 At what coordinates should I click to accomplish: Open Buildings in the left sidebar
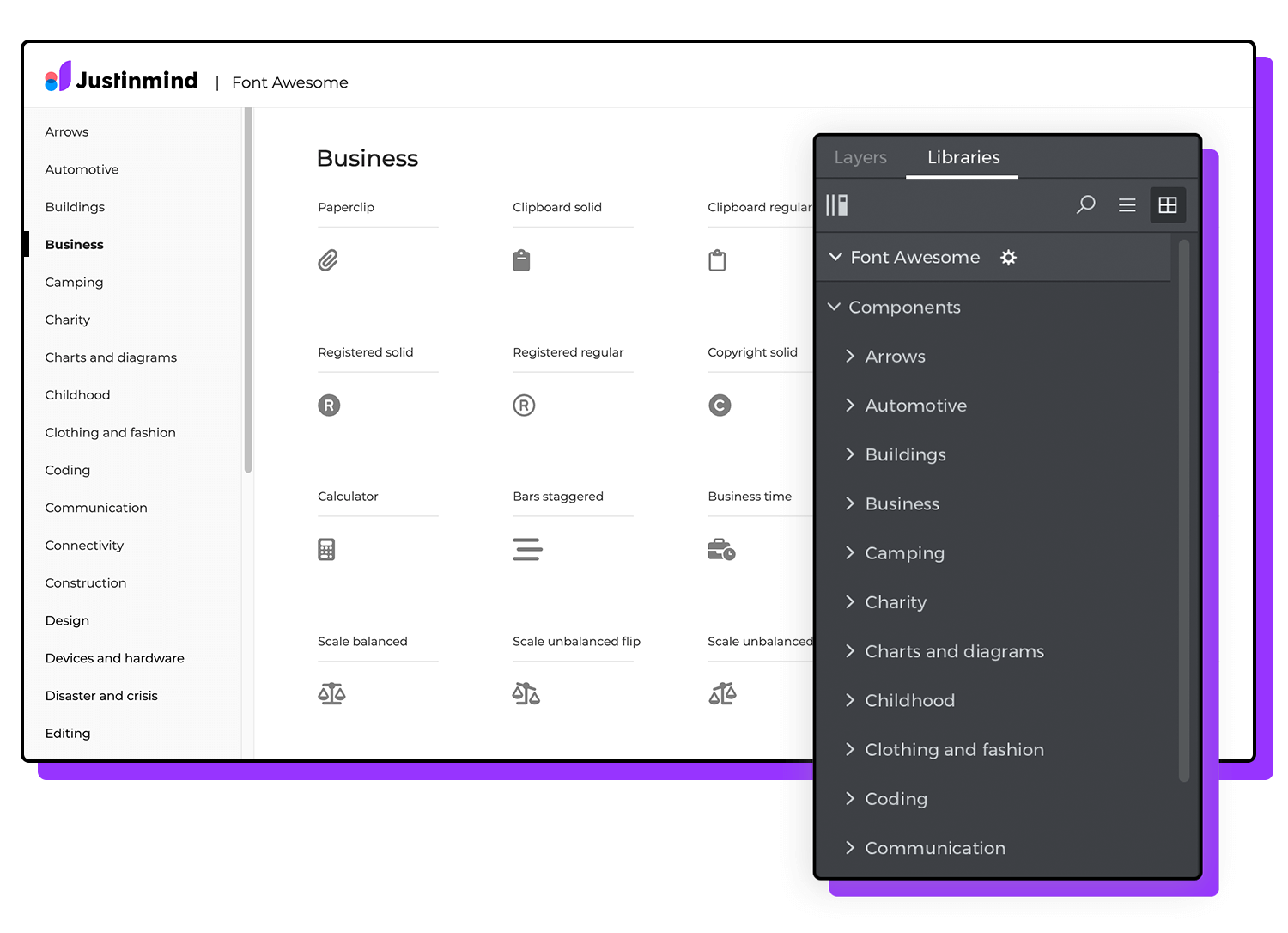pyautogui.click(x=75, y=207)
